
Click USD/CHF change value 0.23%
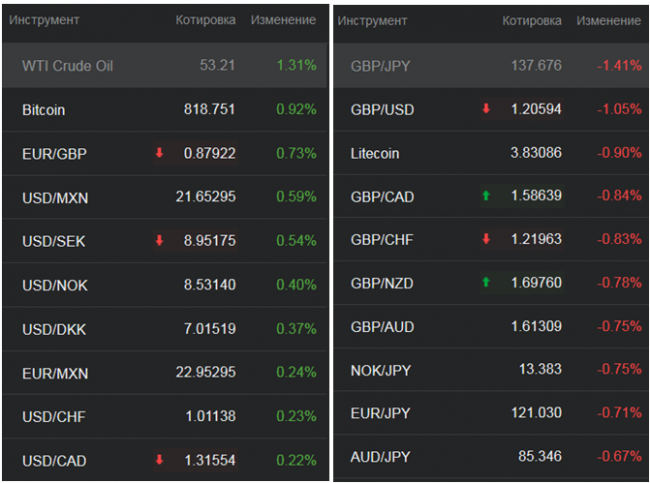click(x=296, y=417)
